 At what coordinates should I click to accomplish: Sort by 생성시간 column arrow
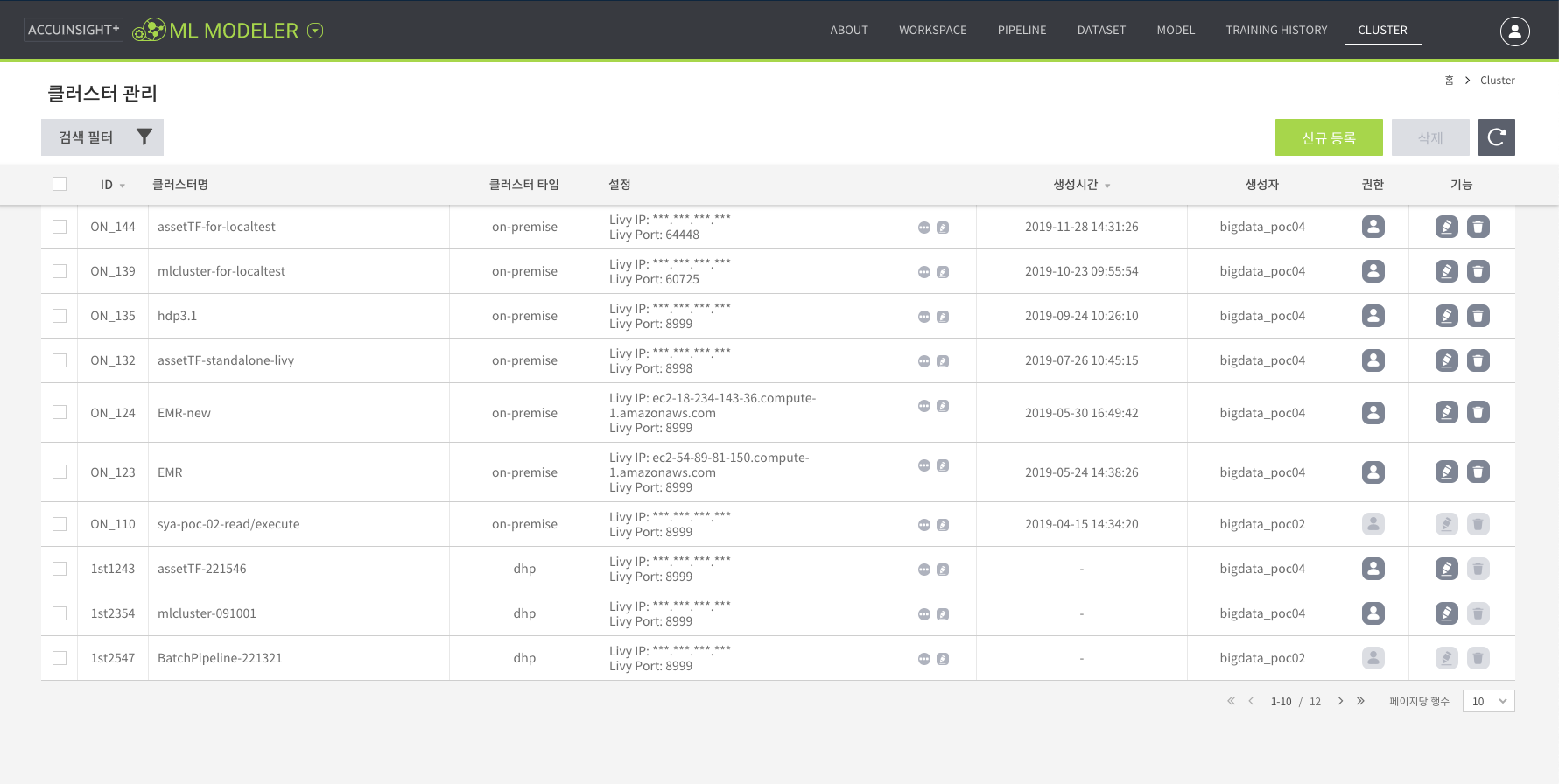(1107, 185)
